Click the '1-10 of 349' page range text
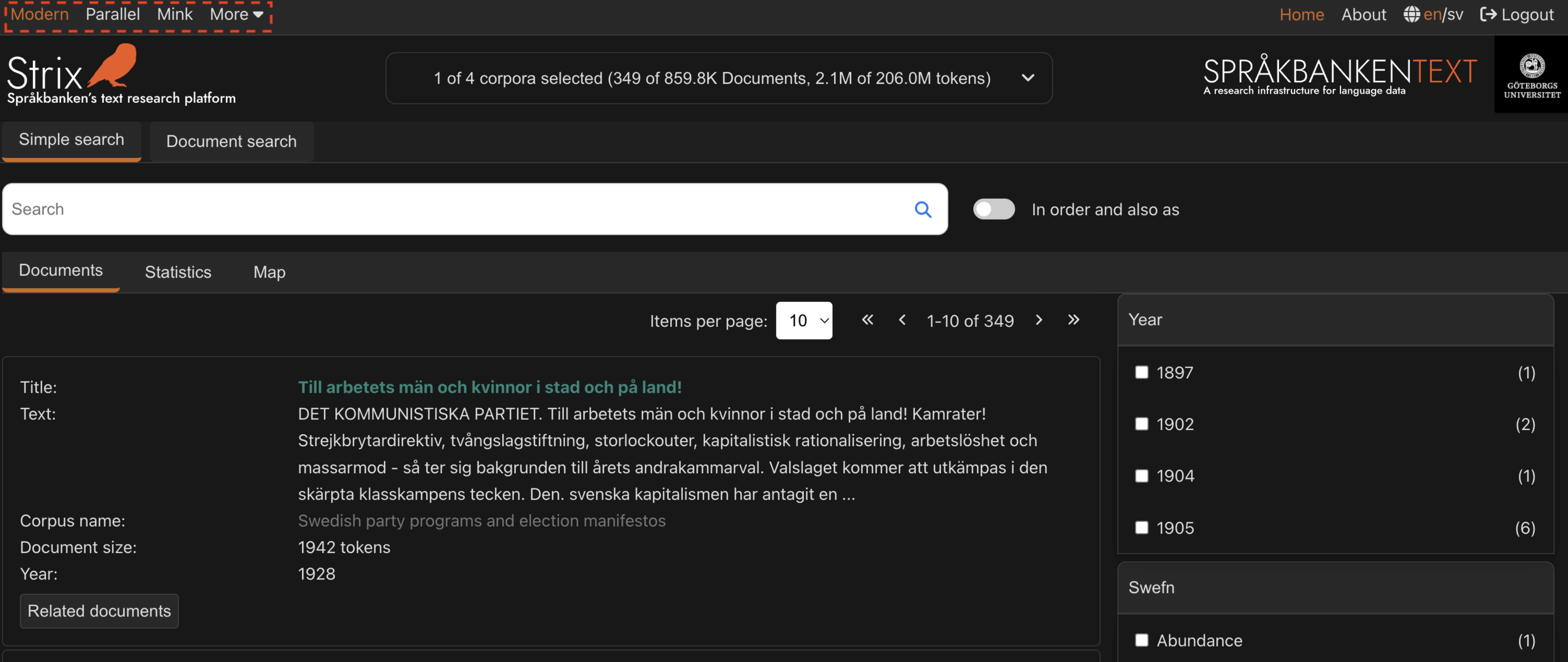1568x662 pixels. click(970, 321)
